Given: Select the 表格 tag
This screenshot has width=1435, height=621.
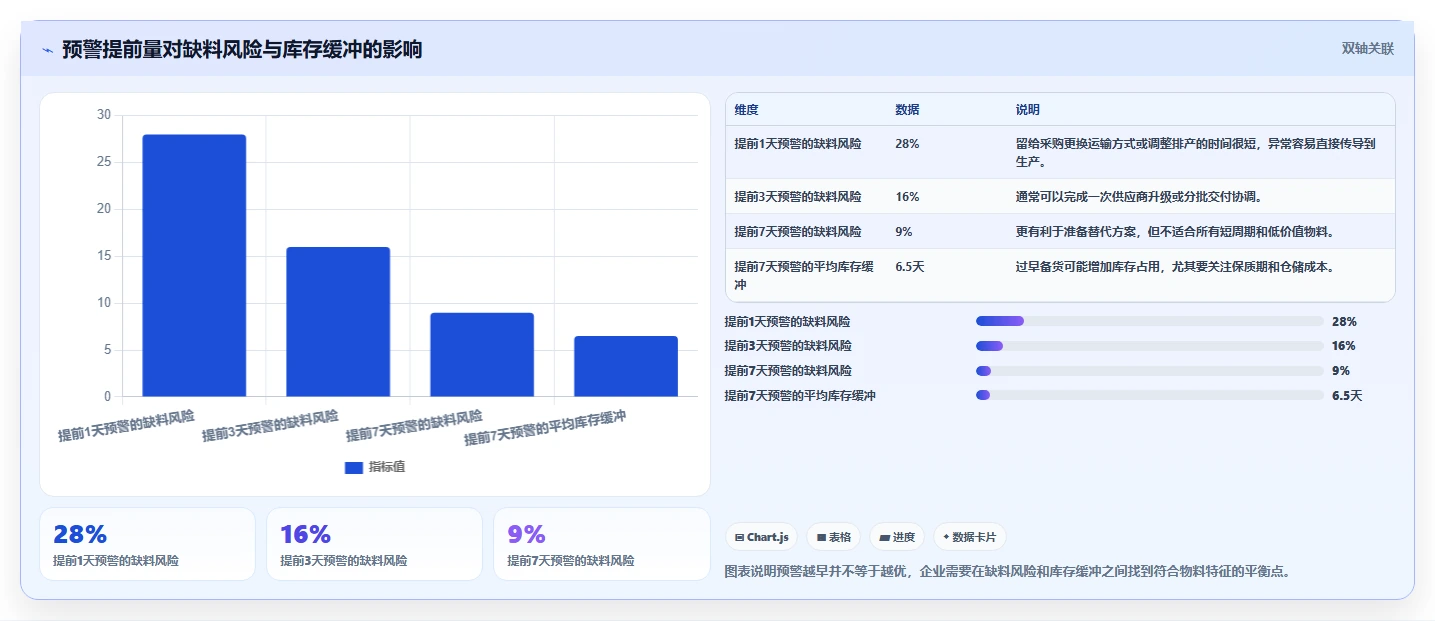Looking at the screenshot, I should (834, 537).
